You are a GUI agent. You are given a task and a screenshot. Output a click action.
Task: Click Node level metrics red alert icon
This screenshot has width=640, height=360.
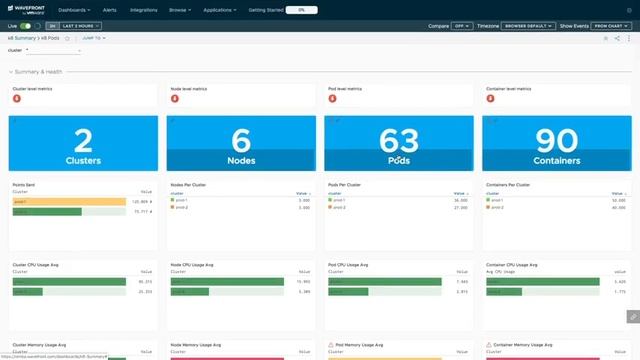pos(175,98)
